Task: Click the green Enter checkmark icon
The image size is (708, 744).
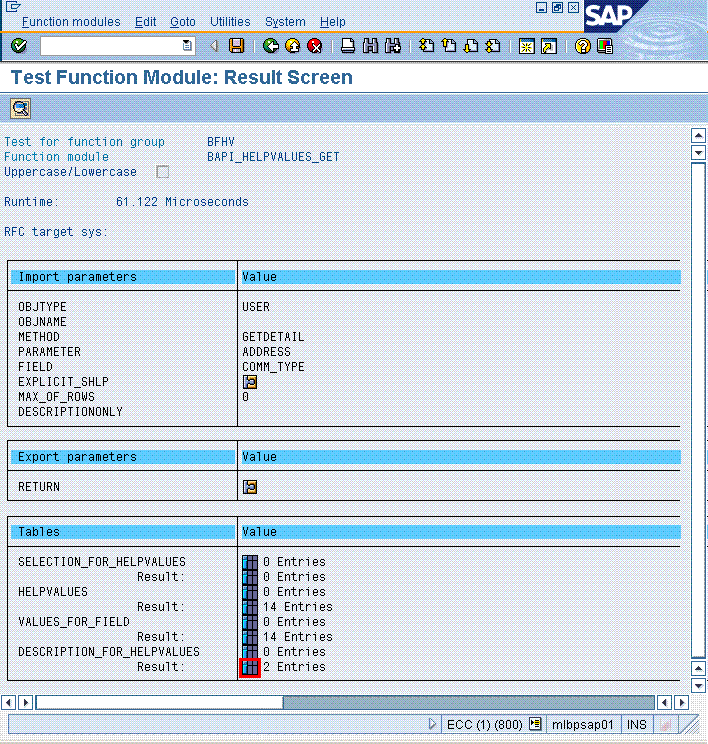Action: (x=19, y=46)
